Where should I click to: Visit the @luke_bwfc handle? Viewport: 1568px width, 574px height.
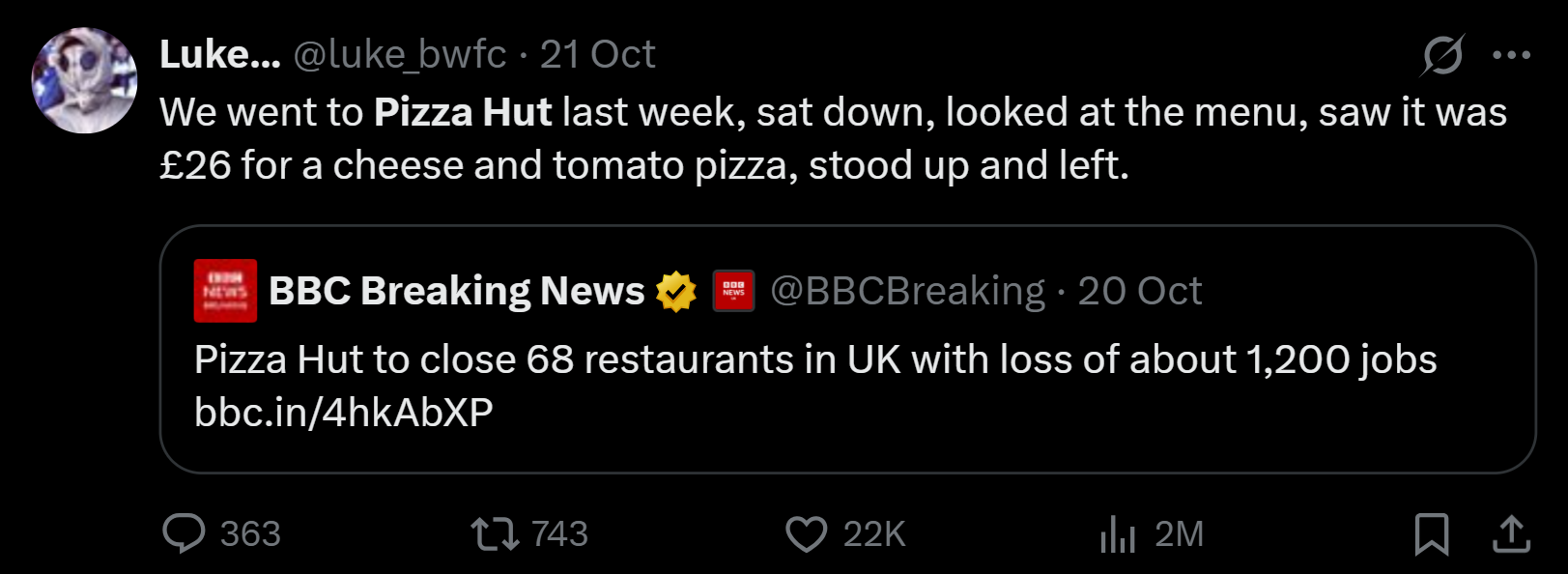(400, 55)
